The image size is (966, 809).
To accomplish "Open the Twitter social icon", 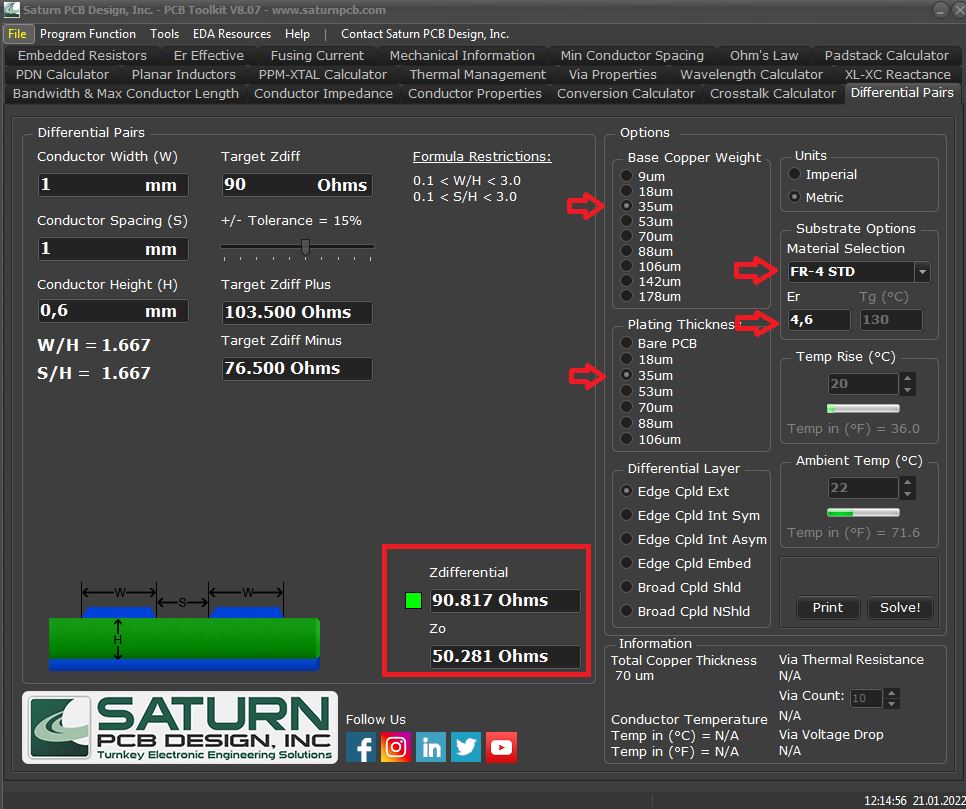I will pos(466,747).
